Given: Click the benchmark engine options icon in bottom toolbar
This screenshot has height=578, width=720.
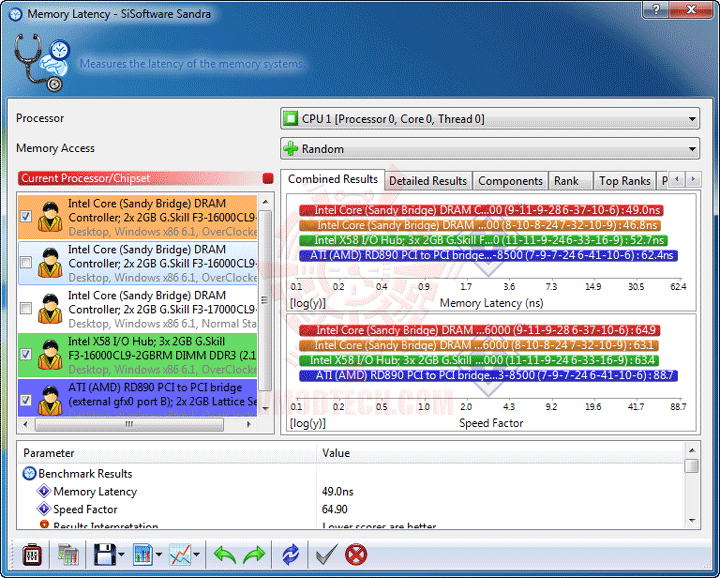Looking at the screenshot, I should point(32,555).
